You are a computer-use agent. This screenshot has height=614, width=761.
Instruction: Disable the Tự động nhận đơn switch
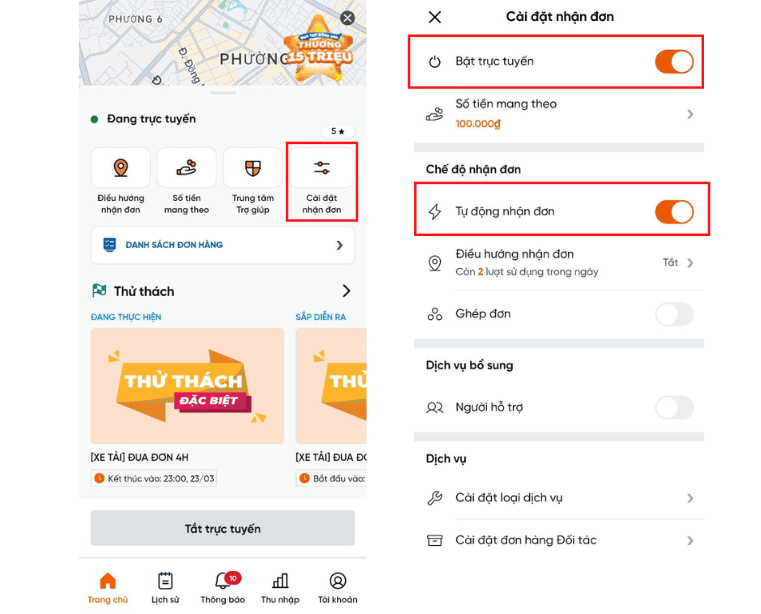[x=674, y=212]
